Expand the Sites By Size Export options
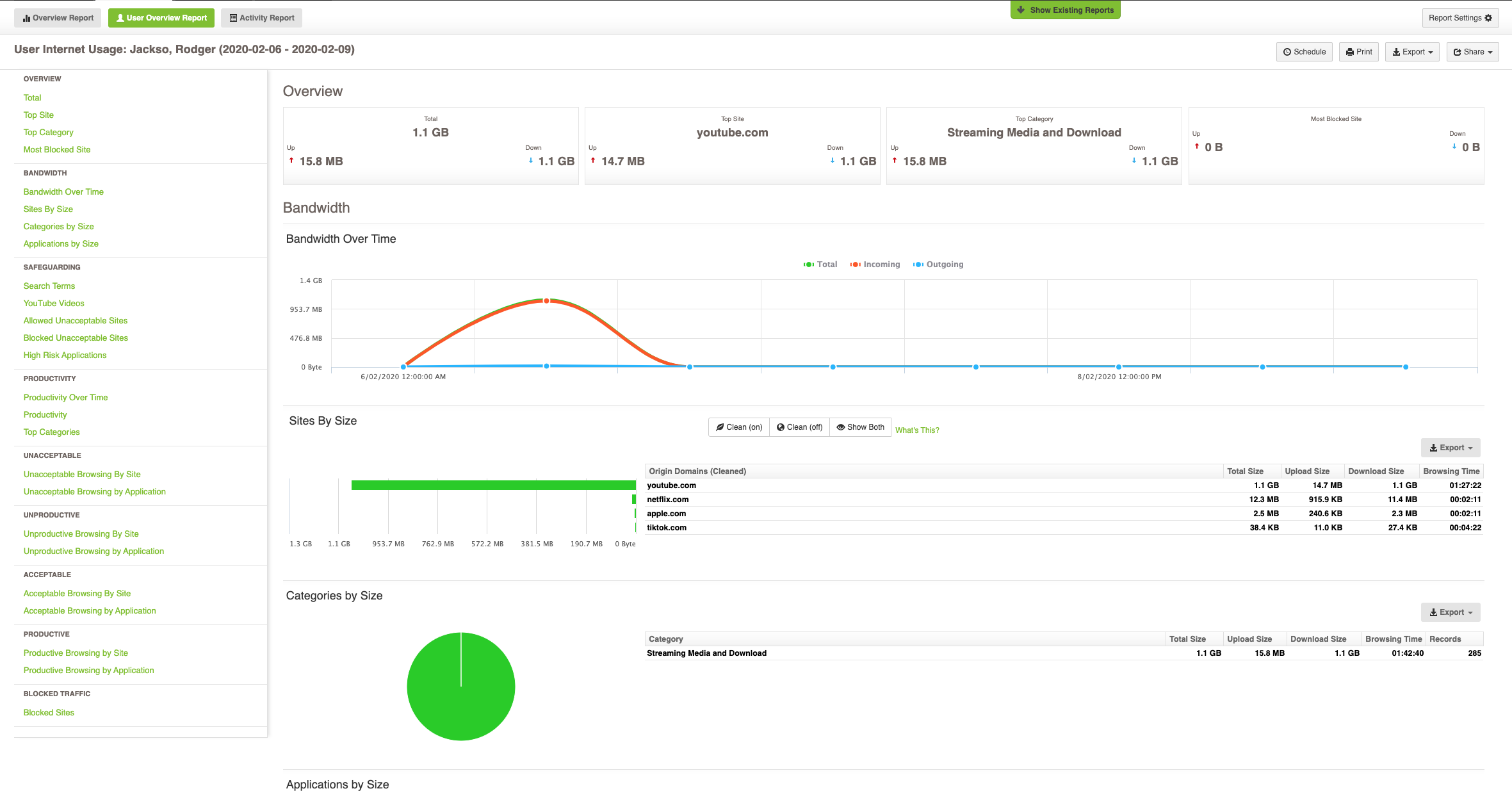The image size is (1512, 807). click(1449, 447)
